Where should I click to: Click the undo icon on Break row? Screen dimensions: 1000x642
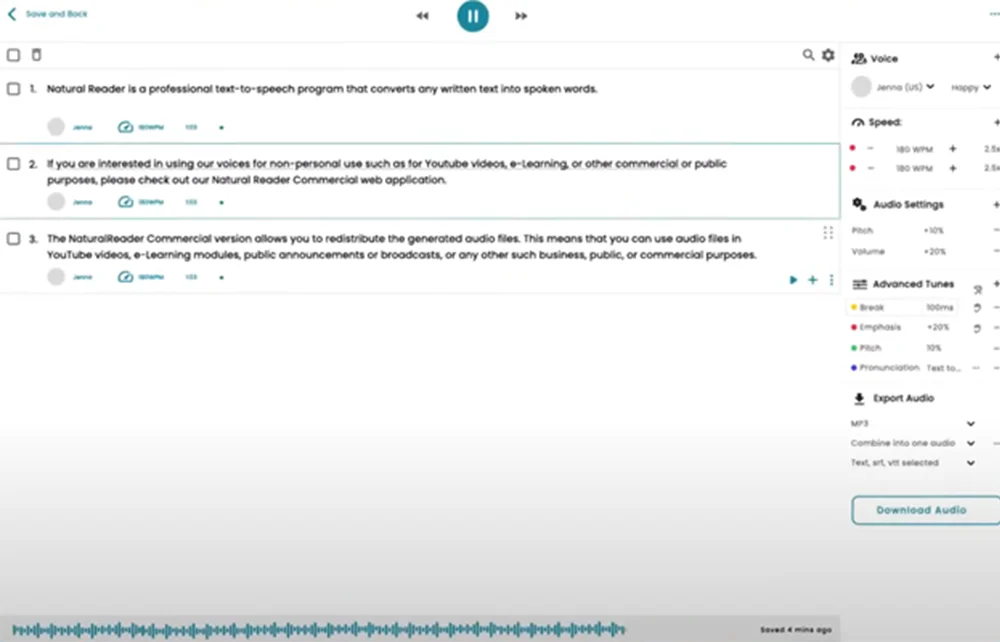coord(977,308)
